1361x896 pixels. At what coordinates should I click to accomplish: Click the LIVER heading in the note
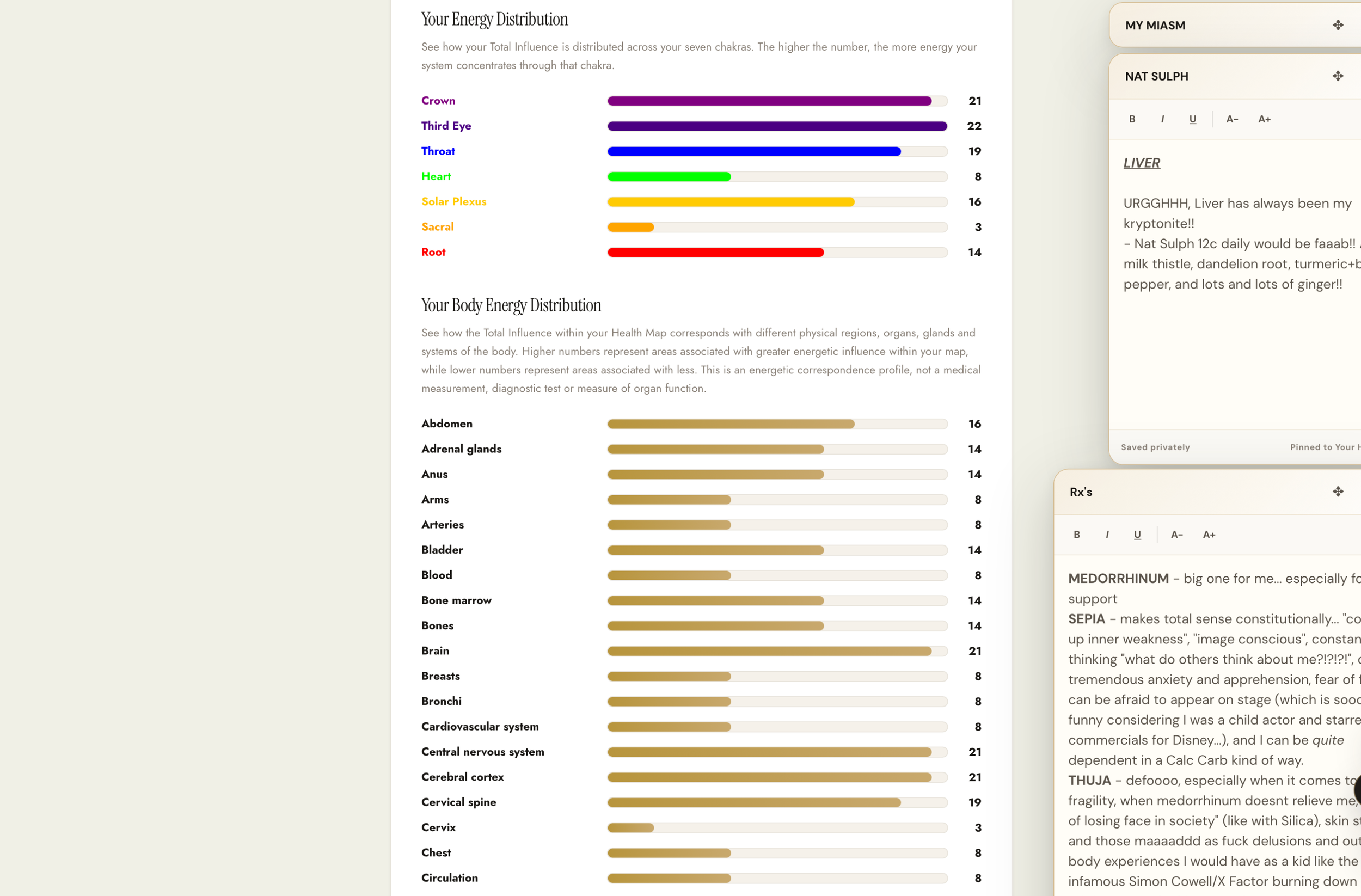(x=1142, y=163)
